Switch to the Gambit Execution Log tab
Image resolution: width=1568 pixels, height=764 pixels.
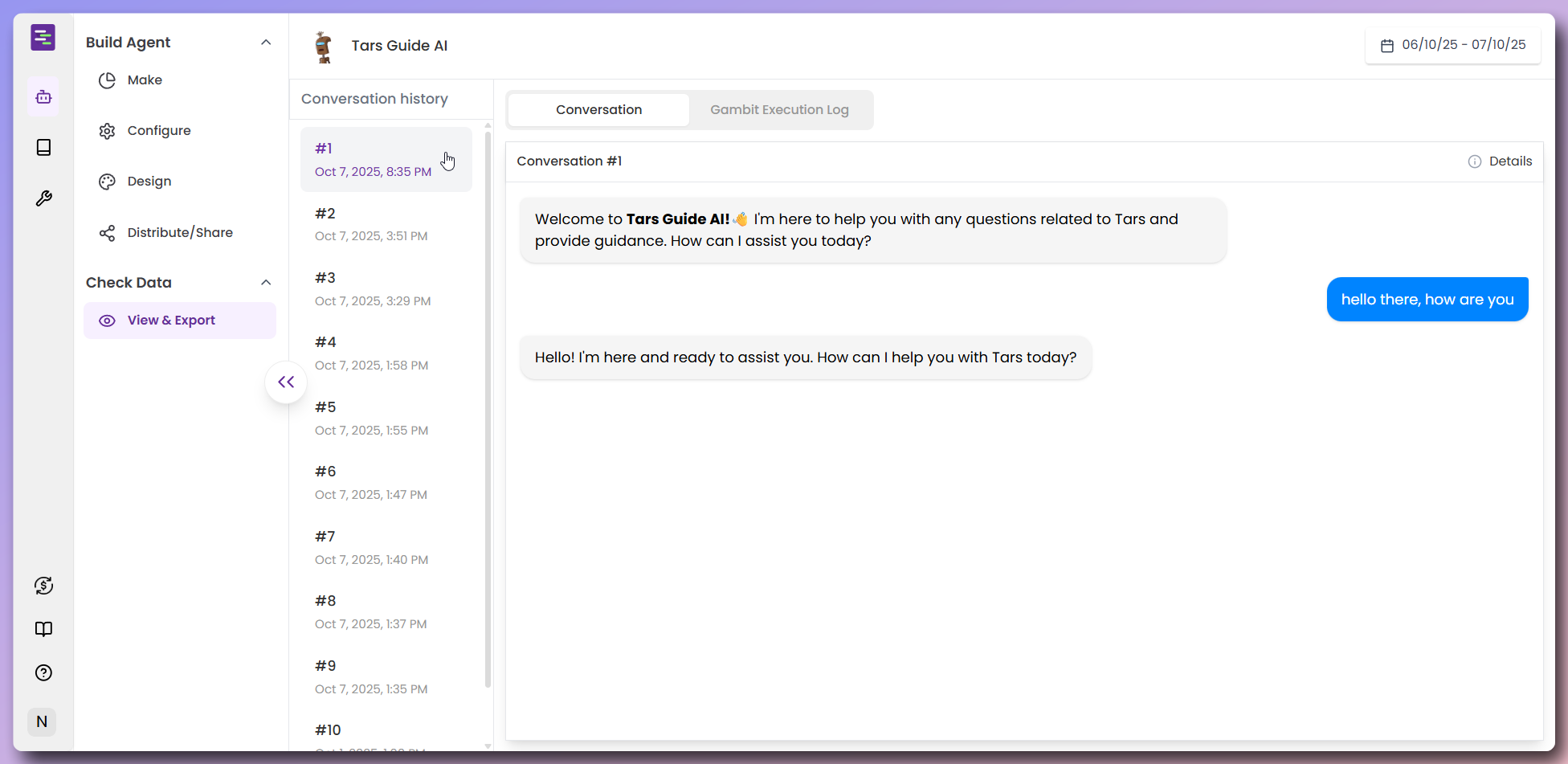point(779,110)
